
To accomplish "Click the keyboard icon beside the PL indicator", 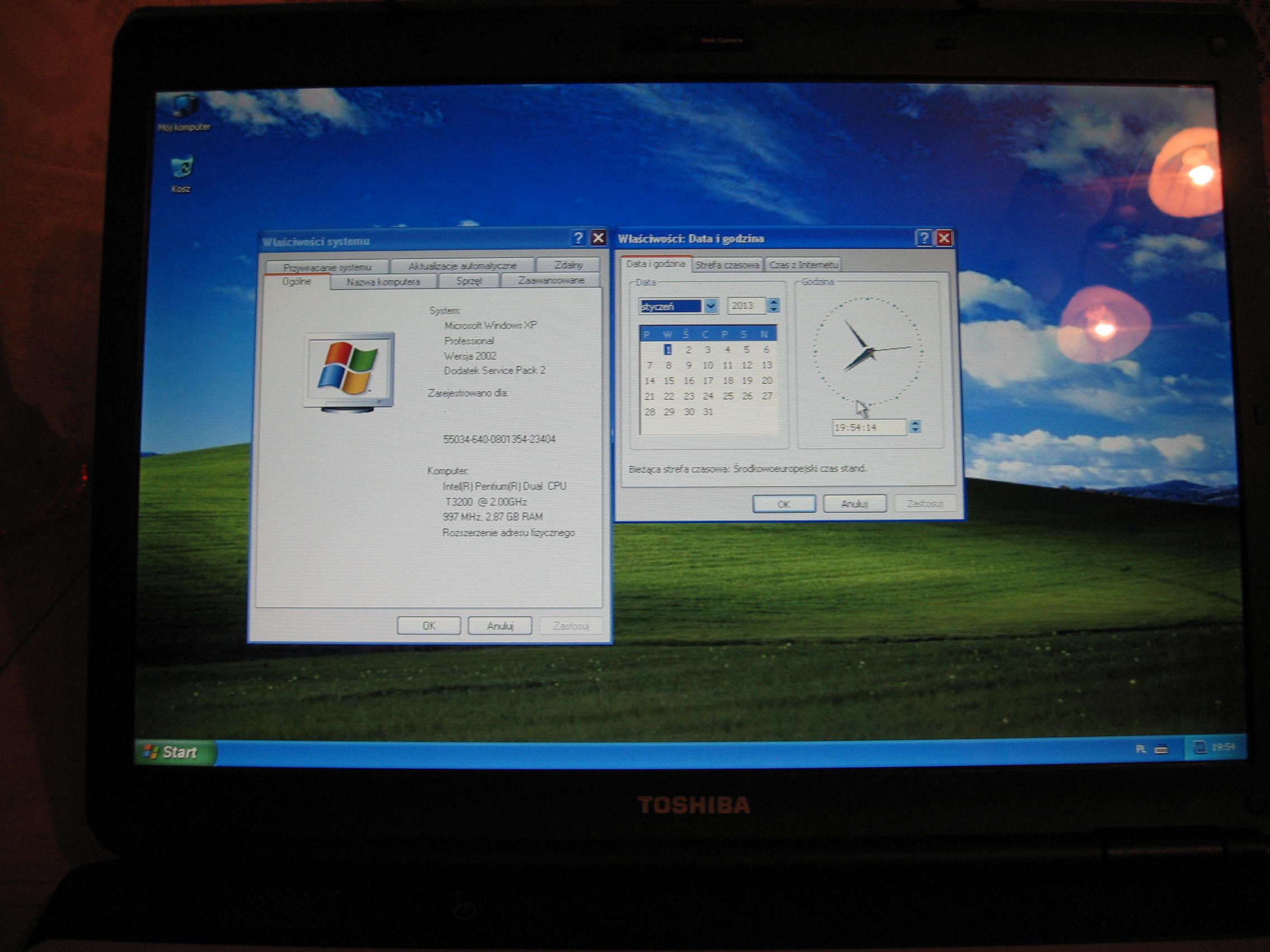I will 1161,749.
